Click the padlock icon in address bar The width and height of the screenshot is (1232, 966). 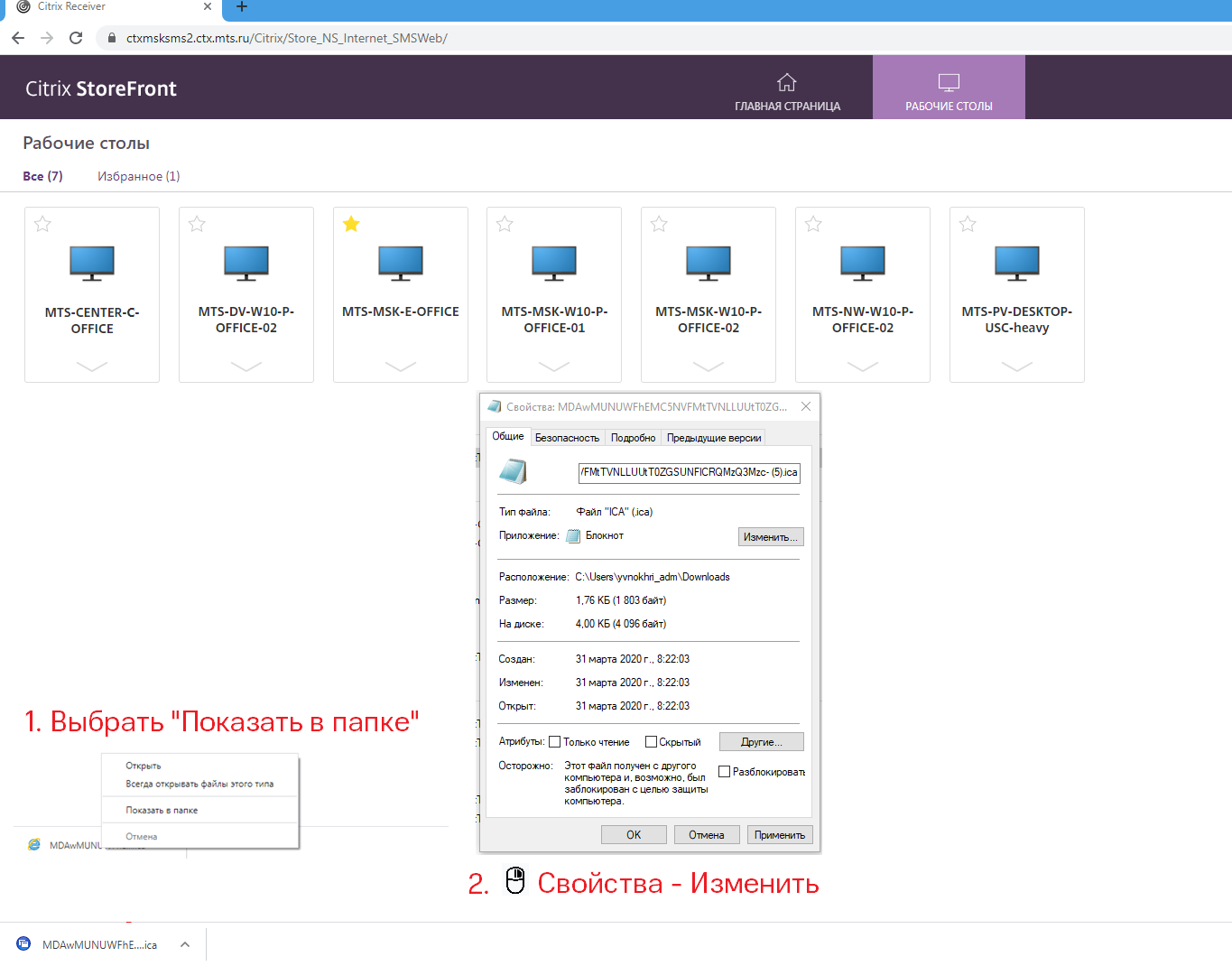tap(112, 38)
